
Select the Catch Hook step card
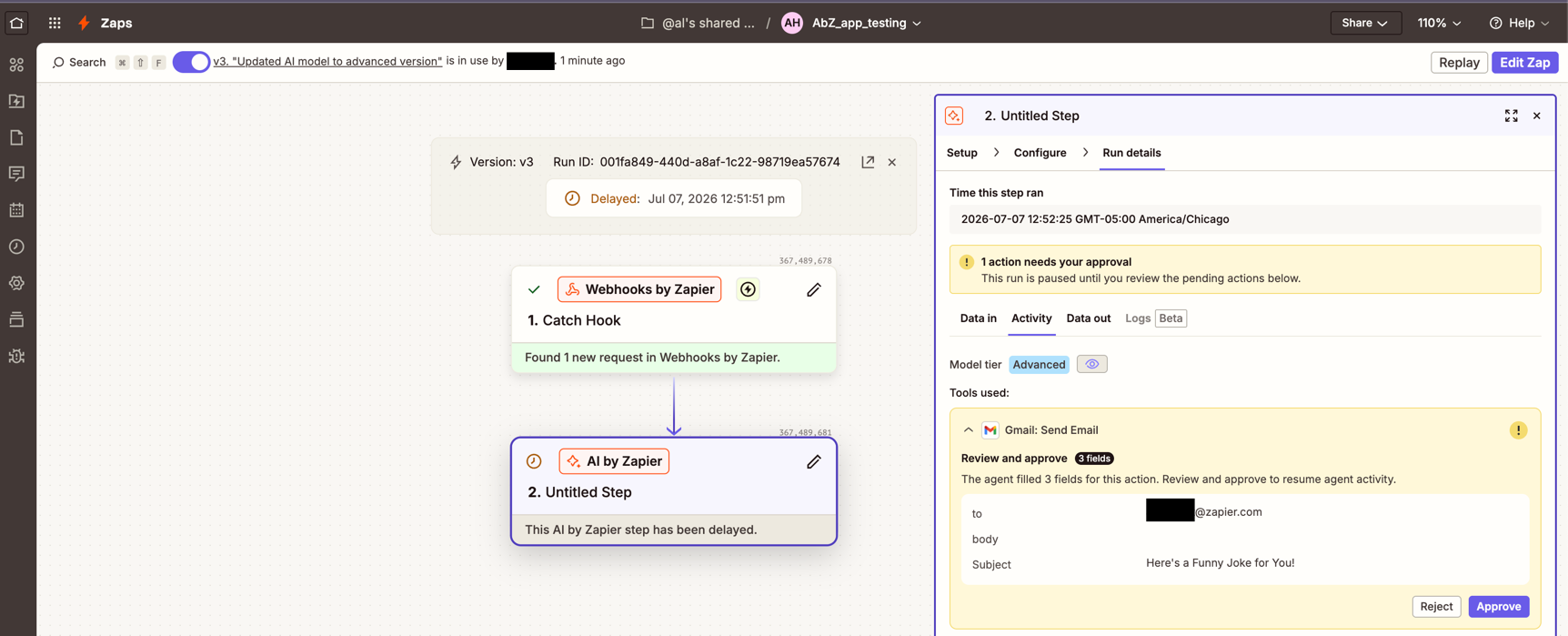(673, 319)
